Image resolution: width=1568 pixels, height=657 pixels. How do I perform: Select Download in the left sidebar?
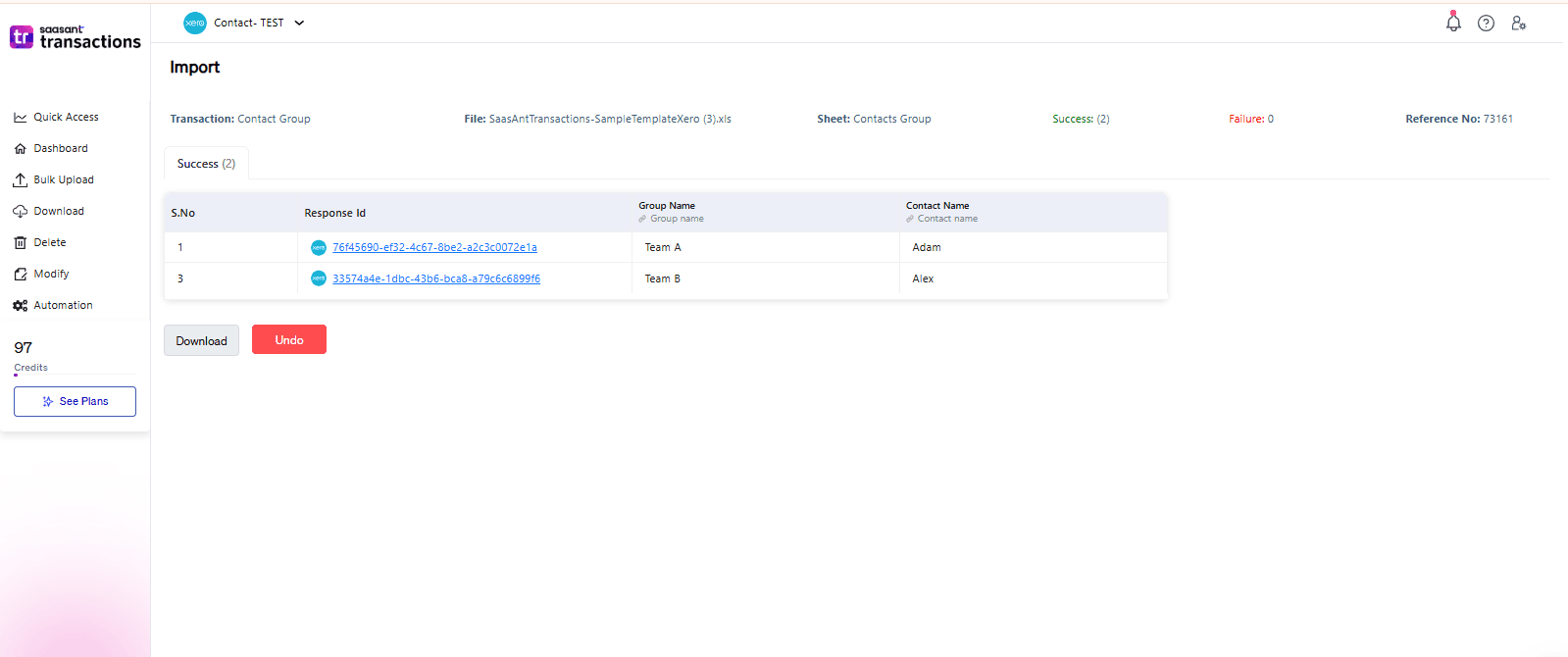click(59, 211)
